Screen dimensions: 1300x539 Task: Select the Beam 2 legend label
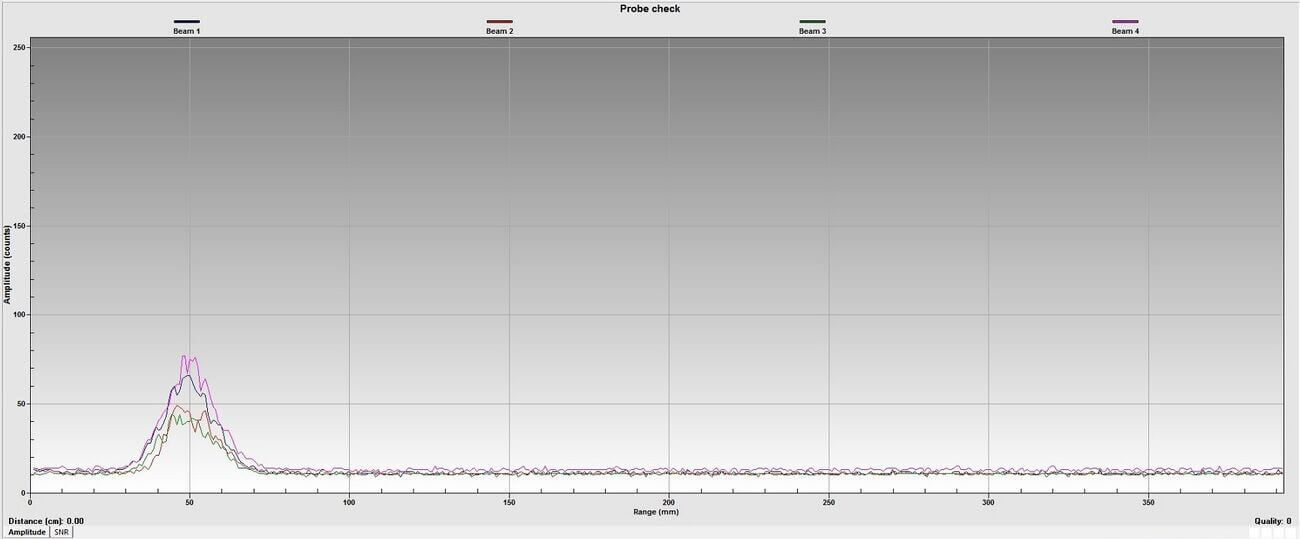point(499,31)
